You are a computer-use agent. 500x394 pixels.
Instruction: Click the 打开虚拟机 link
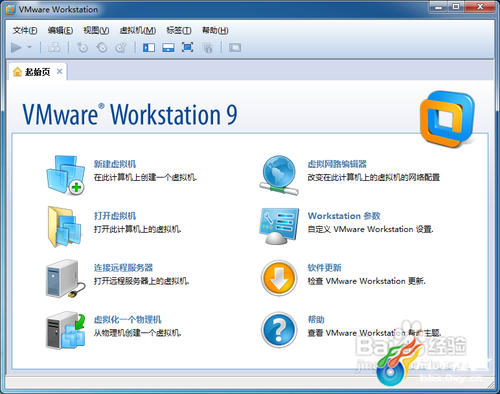[x=115, y=216]
